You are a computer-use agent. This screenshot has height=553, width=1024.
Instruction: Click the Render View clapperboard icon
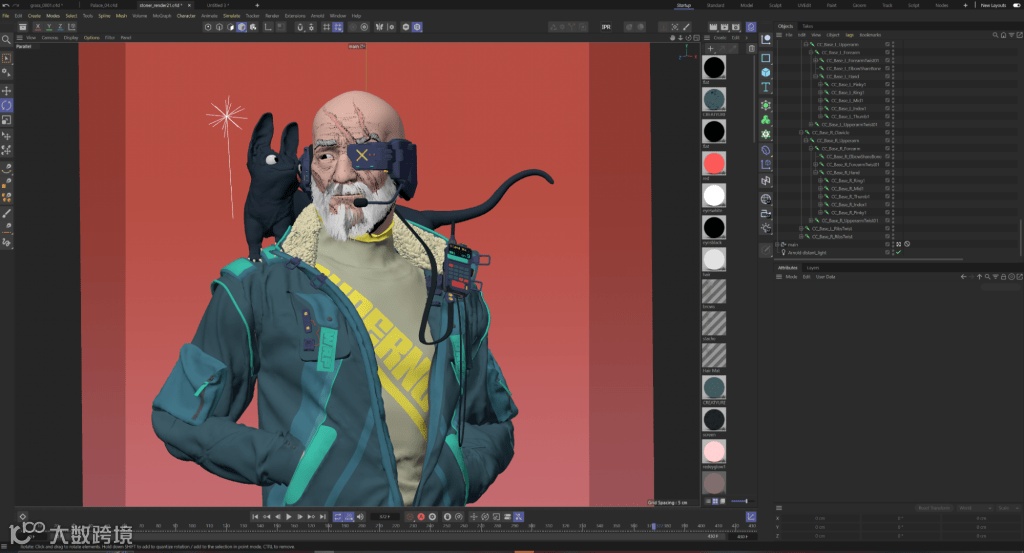coord(713,27)
